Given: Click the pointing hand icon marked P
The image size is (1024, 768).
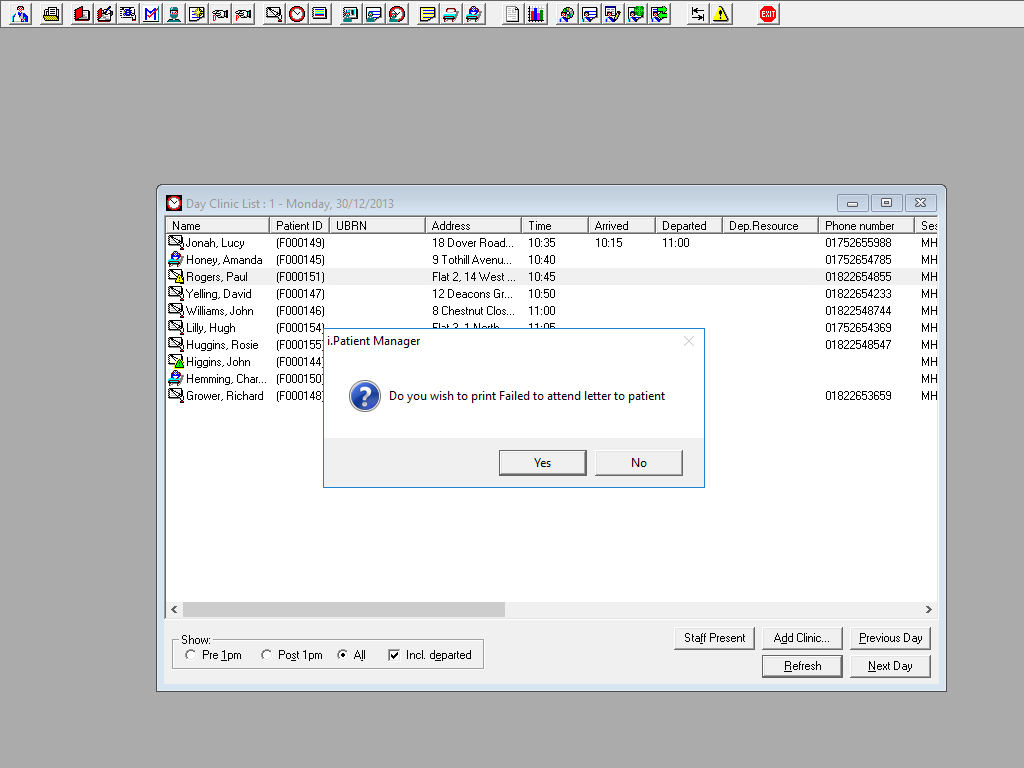Looking at the screenshot, I should (243, 14).
